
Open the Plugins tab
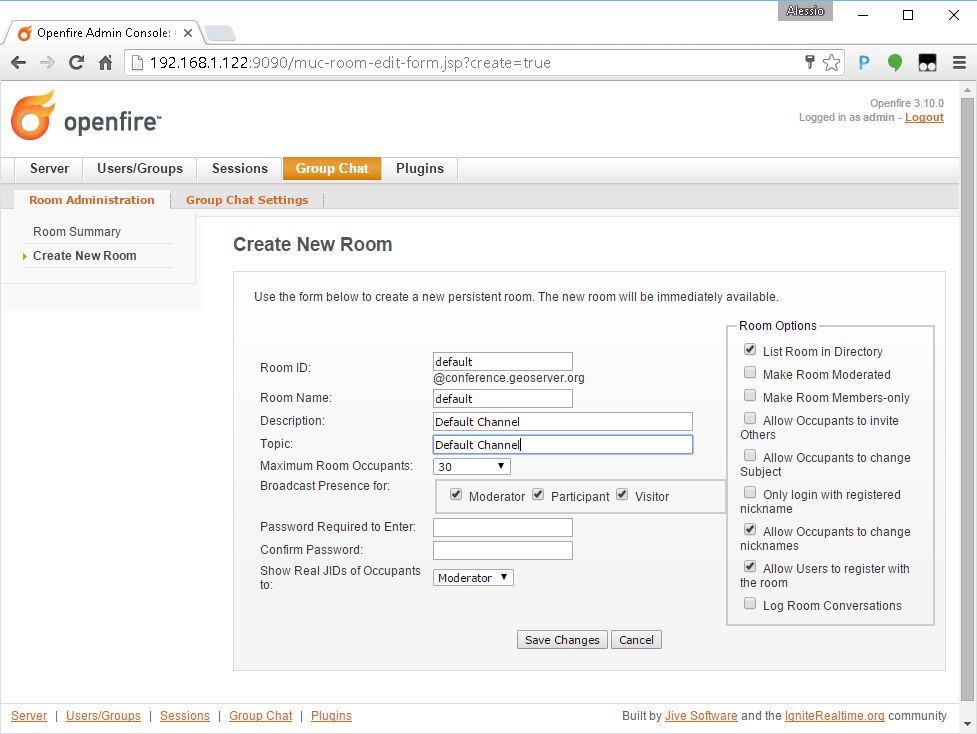(x=419, y=168)
